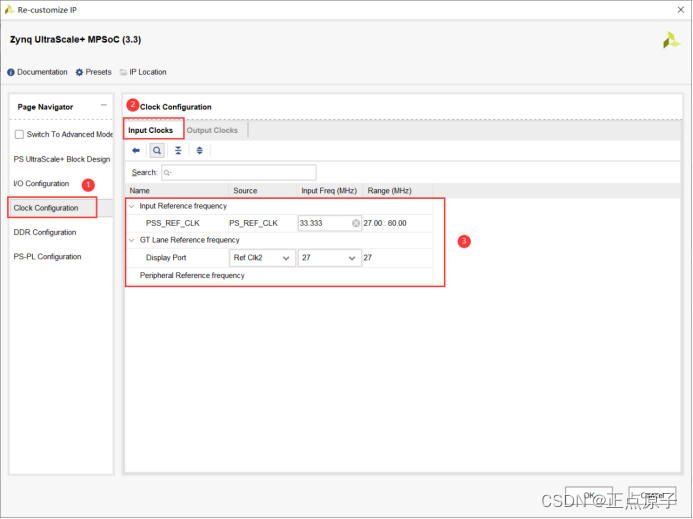The height and width of the screenshot is (519, 693).
Task: Confirm with the OK button
Action: [589, 496]
